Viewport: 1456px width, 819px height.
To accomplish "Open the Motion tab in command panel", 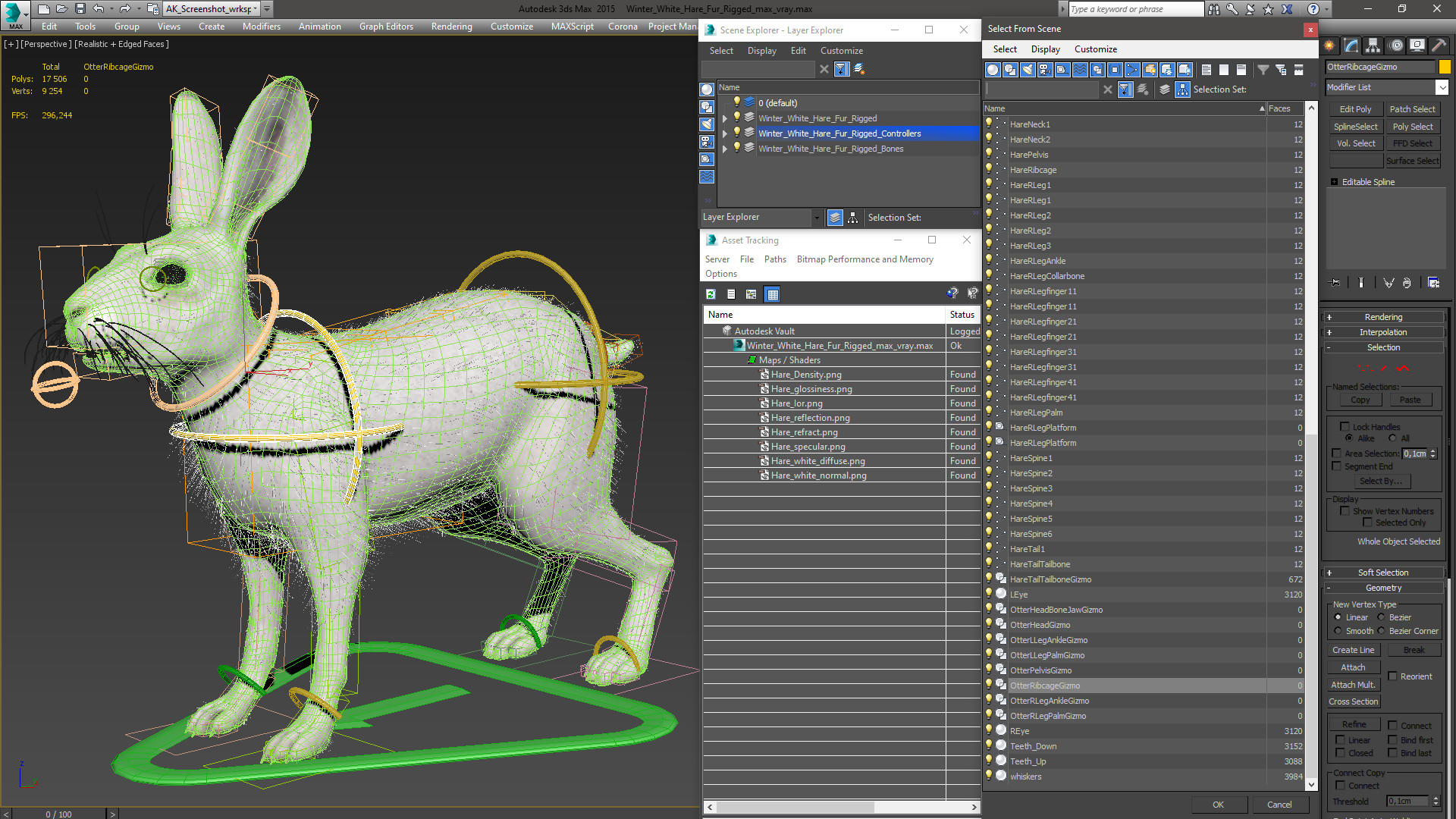I will point(1395,45).
